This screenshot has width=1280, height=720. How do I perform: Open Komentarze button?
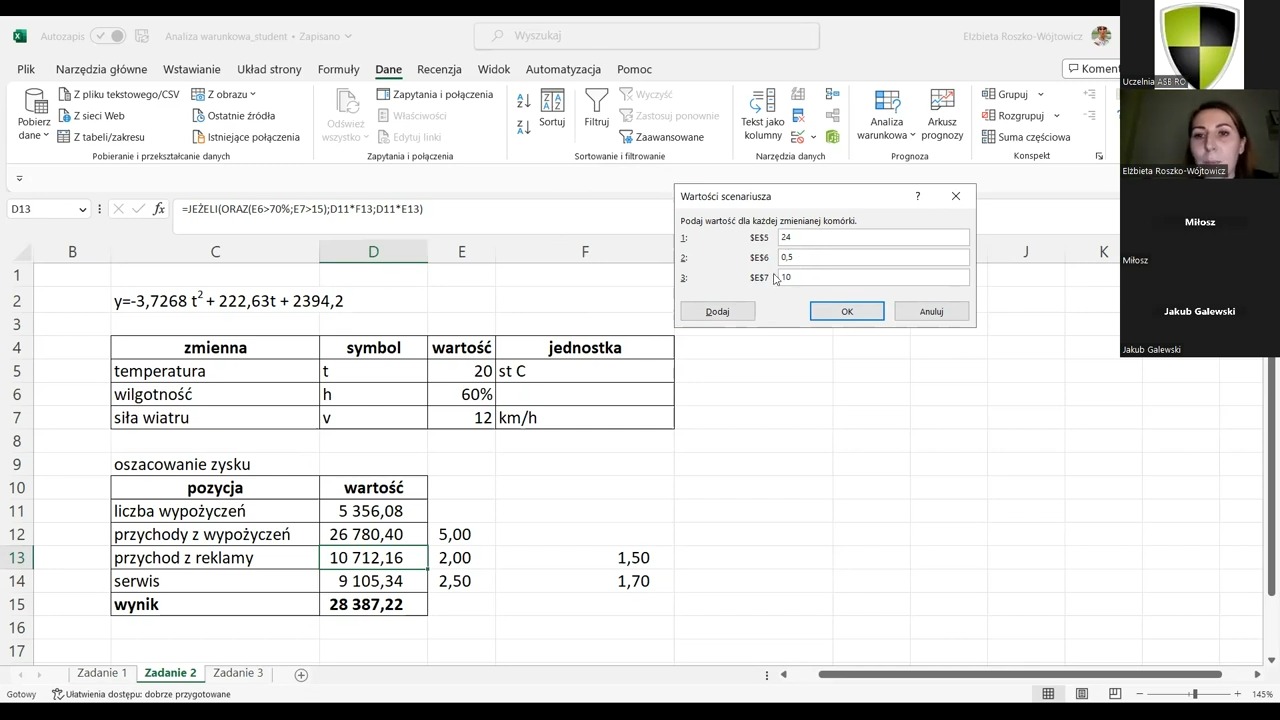[1092, 69]
